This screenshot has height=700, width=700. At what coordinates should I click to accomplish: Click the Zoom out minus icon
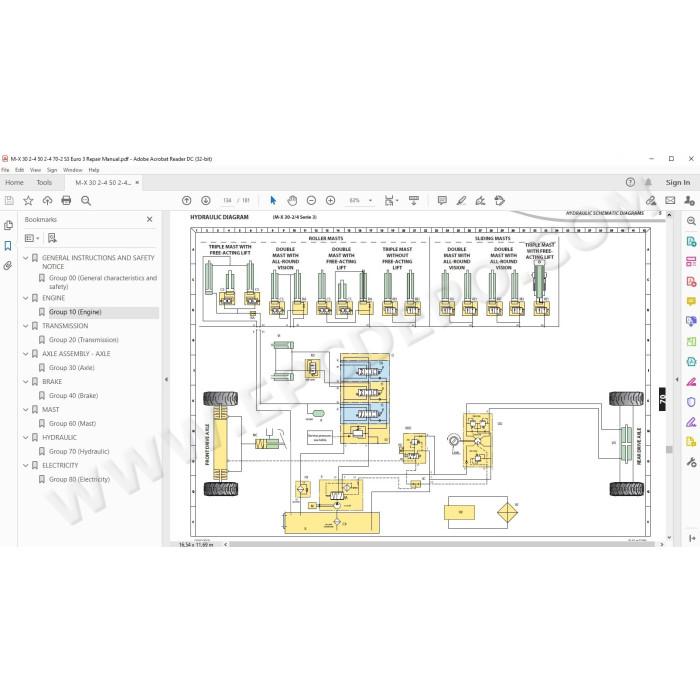pyautogui.click(x=312, y=200)
